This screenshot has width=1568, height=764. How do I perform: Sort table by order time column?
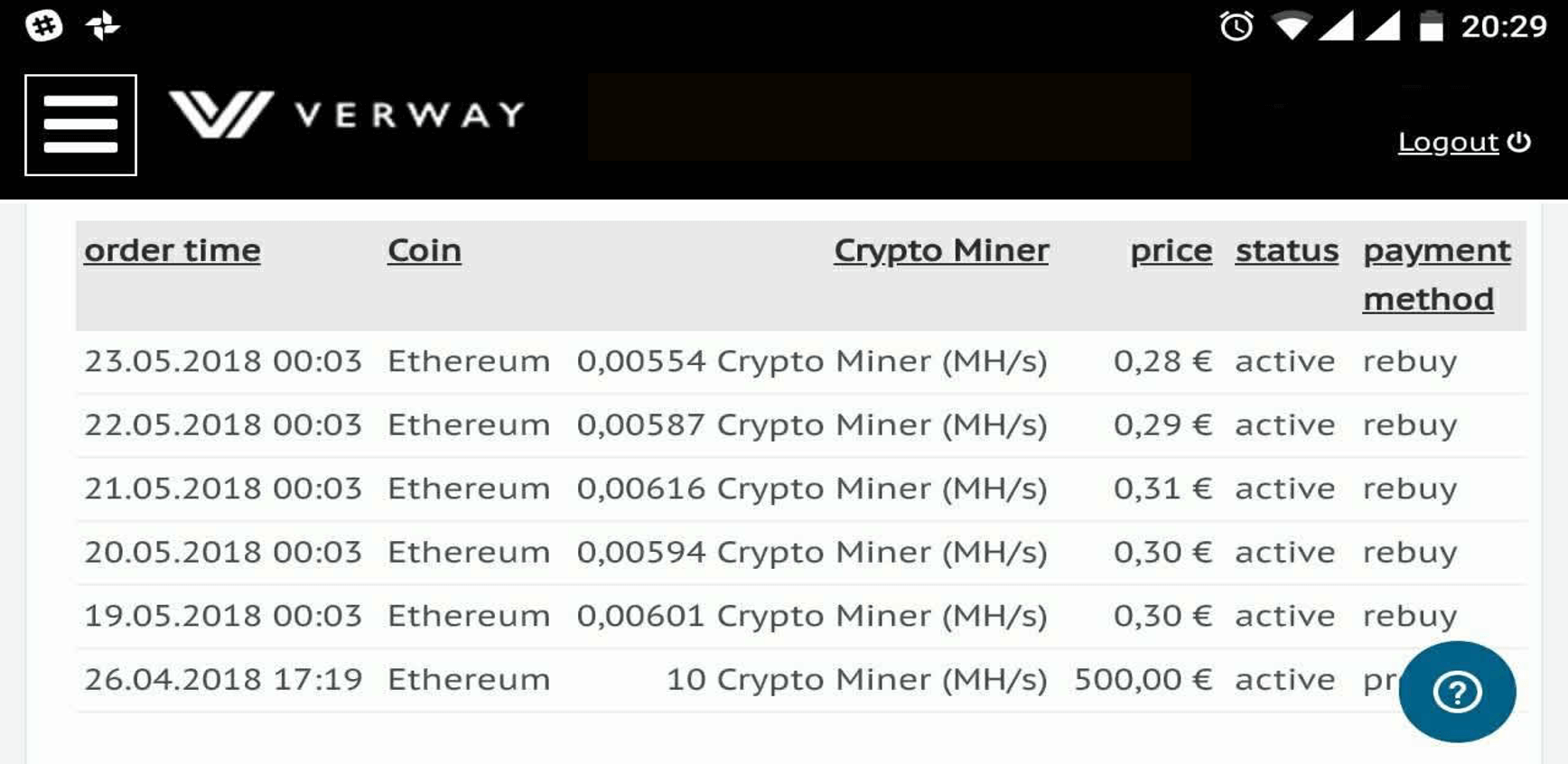pyautogui.click(x=173, y=250)
